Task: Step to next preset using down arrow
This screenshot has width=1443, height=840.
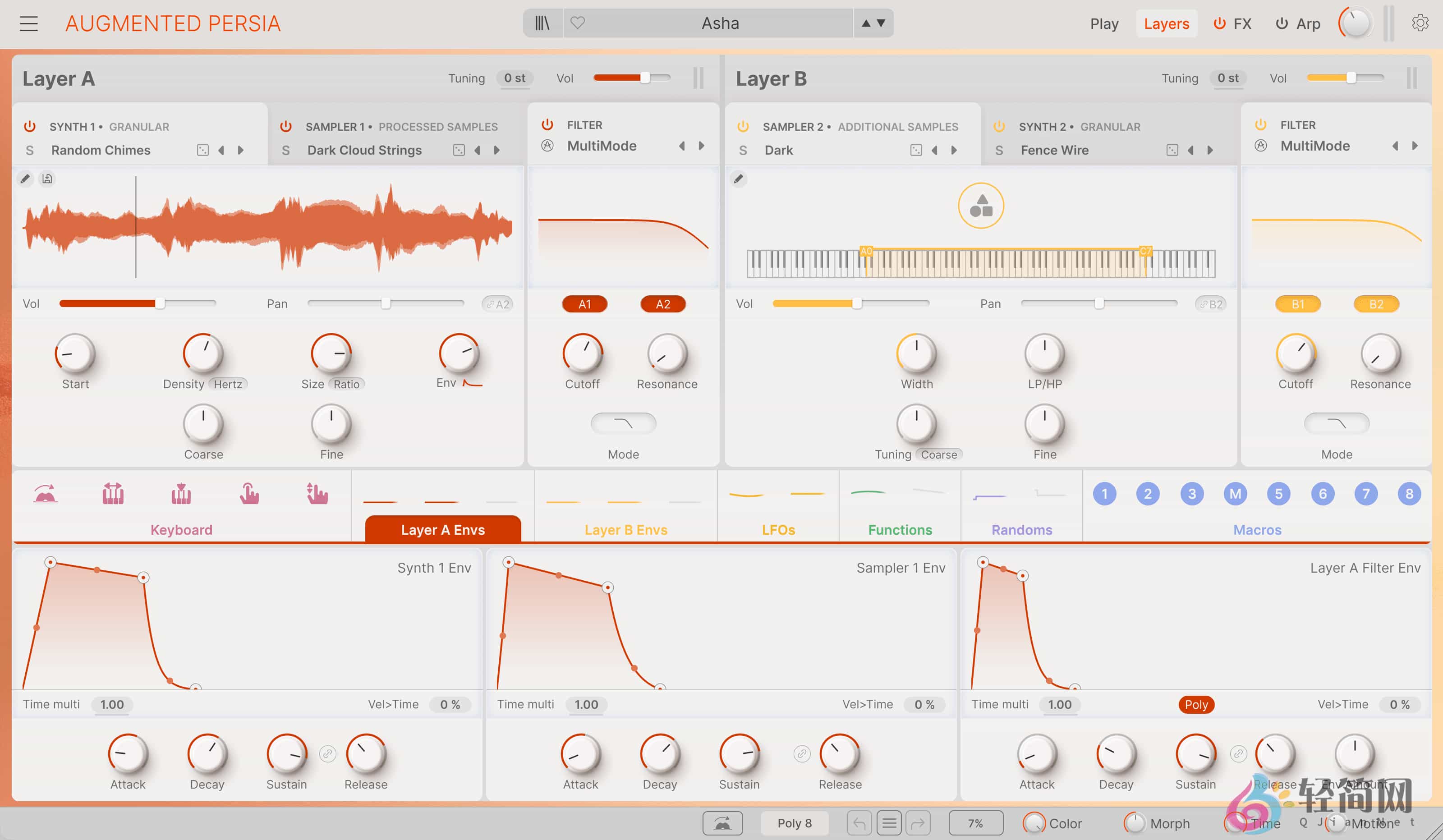Action: coord(881,23)
